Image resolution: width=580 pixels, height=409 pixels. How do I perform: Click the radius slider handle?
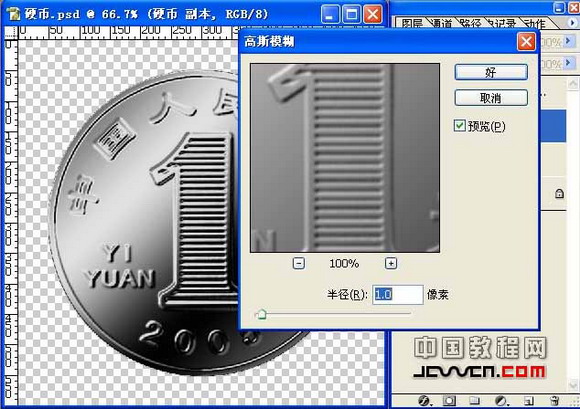[x=262, y=314]
